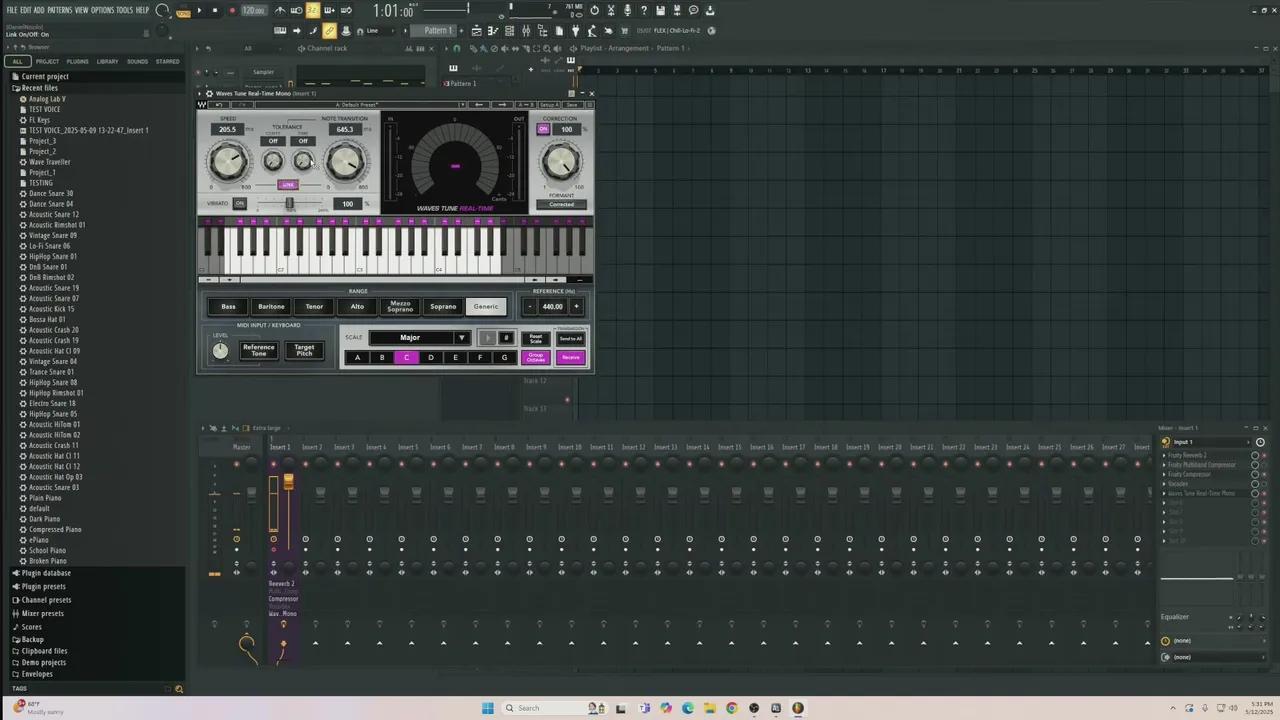This screenshot has height=720, width=1280.
Task: Click the Target Pitch button
Action: [x=304, y=351]
